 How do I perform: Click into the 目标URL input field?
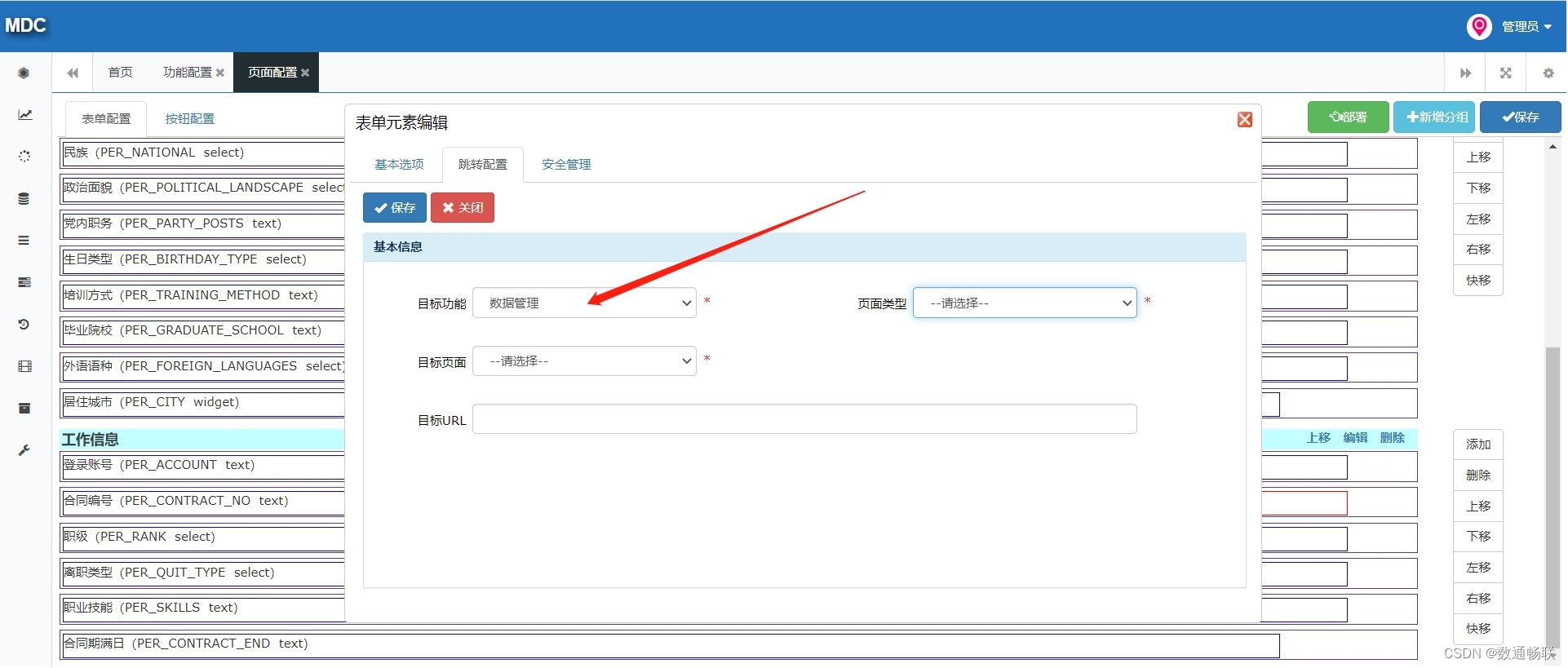pyautogui.click(x=804, y=419)
